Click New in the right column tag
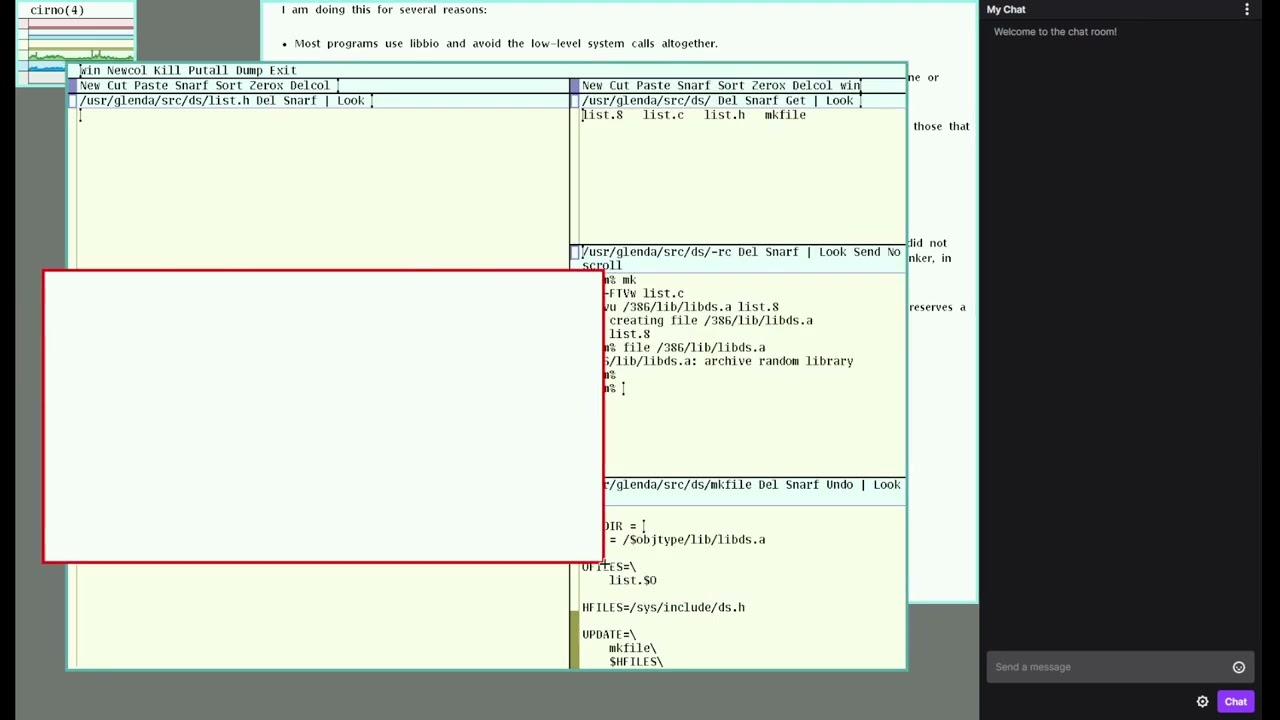Viewport: 1280px width, 720px height. tap(592, 86)
